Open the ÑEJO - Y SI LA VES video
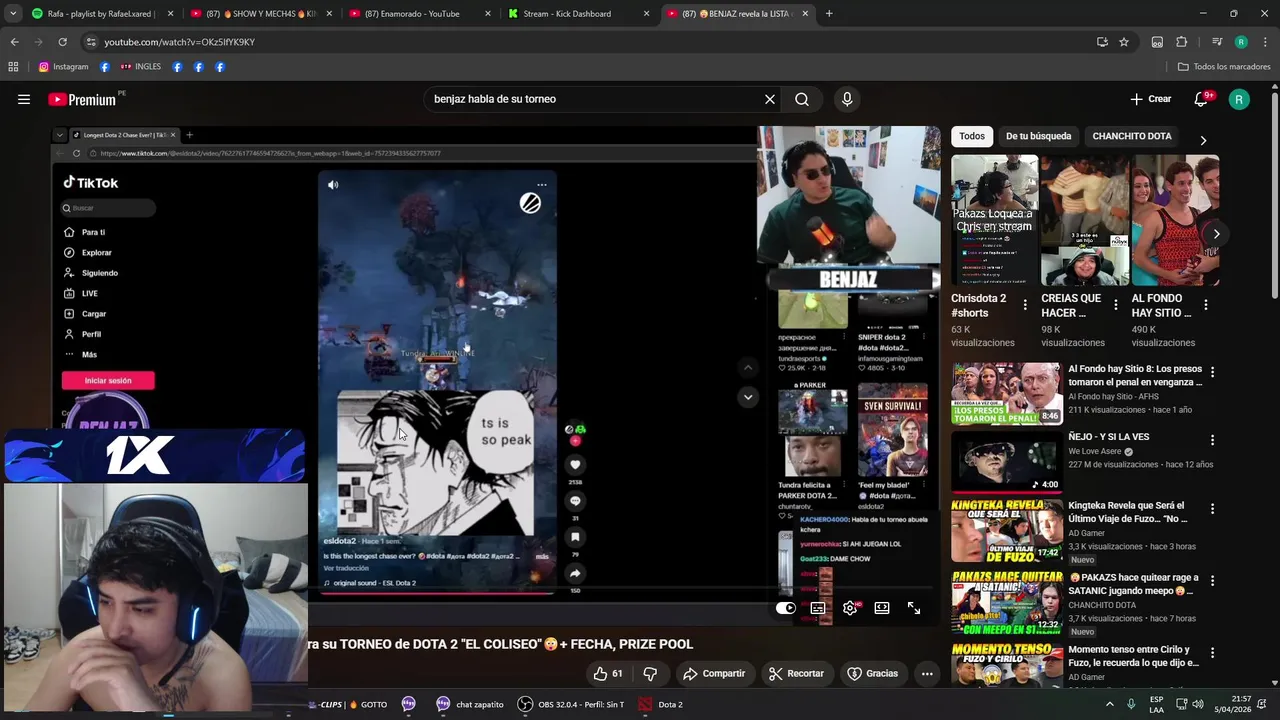 click(x=1007, y=462)
